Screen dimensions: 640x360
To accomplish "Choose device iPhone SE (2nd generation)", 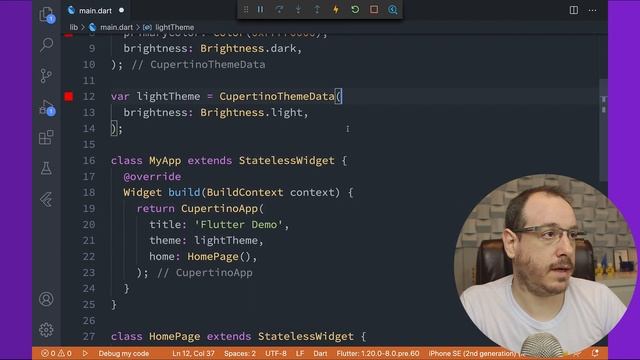I will [473, 353].
